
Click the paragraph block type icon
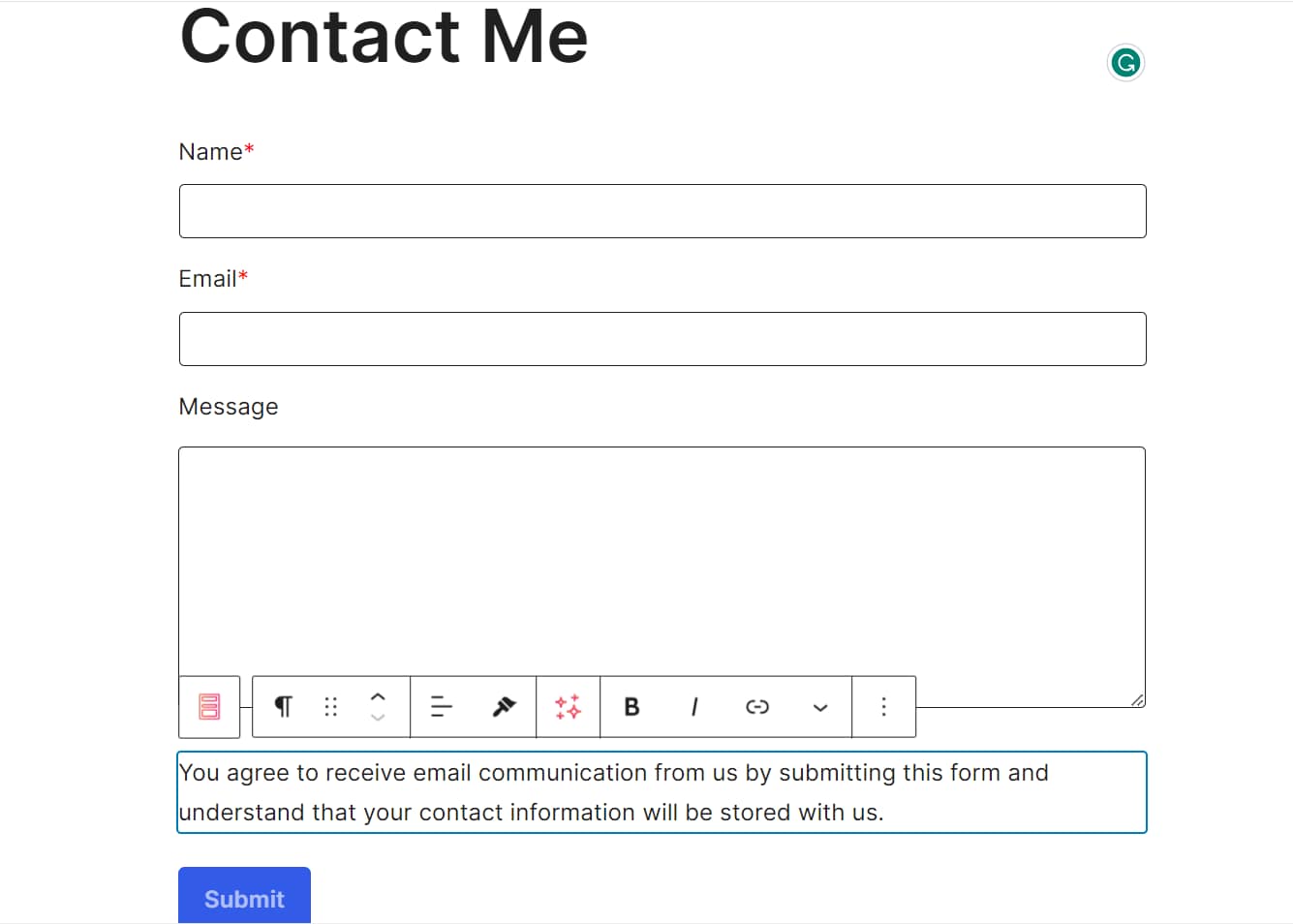(x=283, y=707)
